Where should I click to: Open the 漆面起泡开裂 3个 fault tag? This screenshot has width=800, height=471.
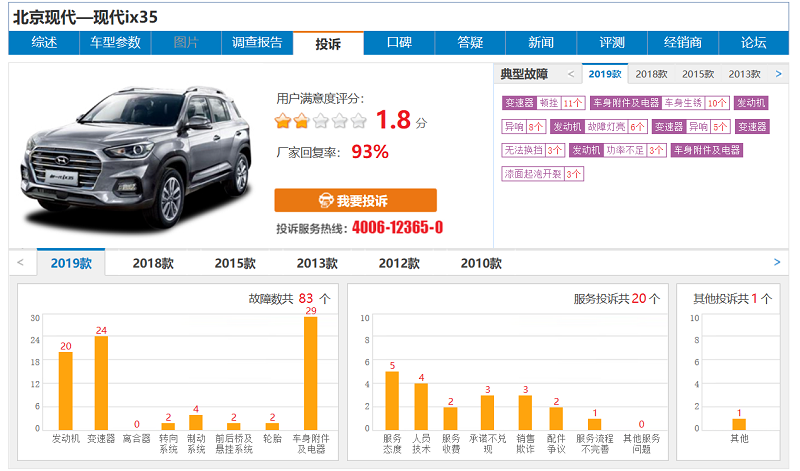click(x=543, y=174)
